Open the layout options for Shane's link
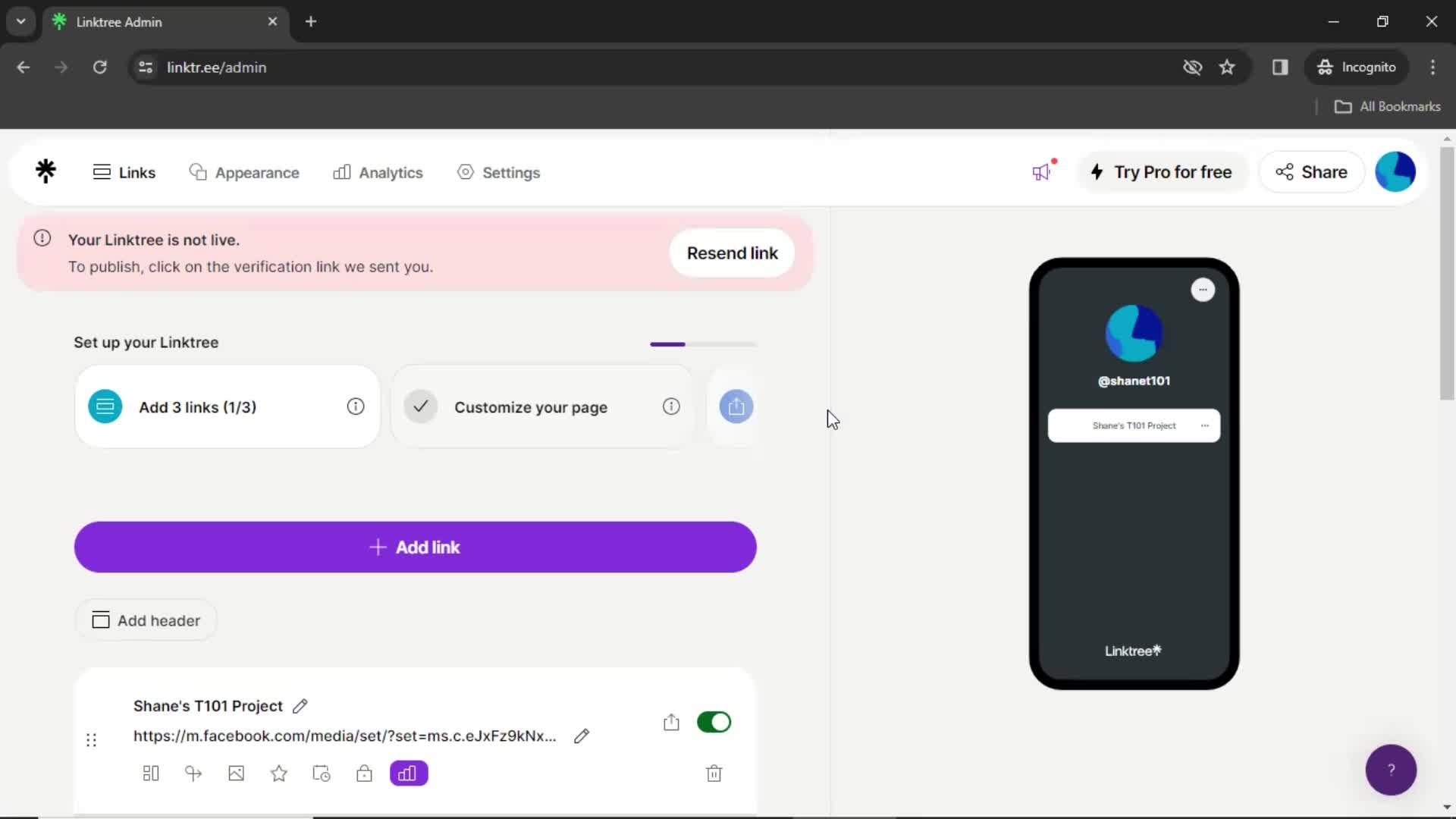Screen dimensions: 1456x819 (151, 773)
